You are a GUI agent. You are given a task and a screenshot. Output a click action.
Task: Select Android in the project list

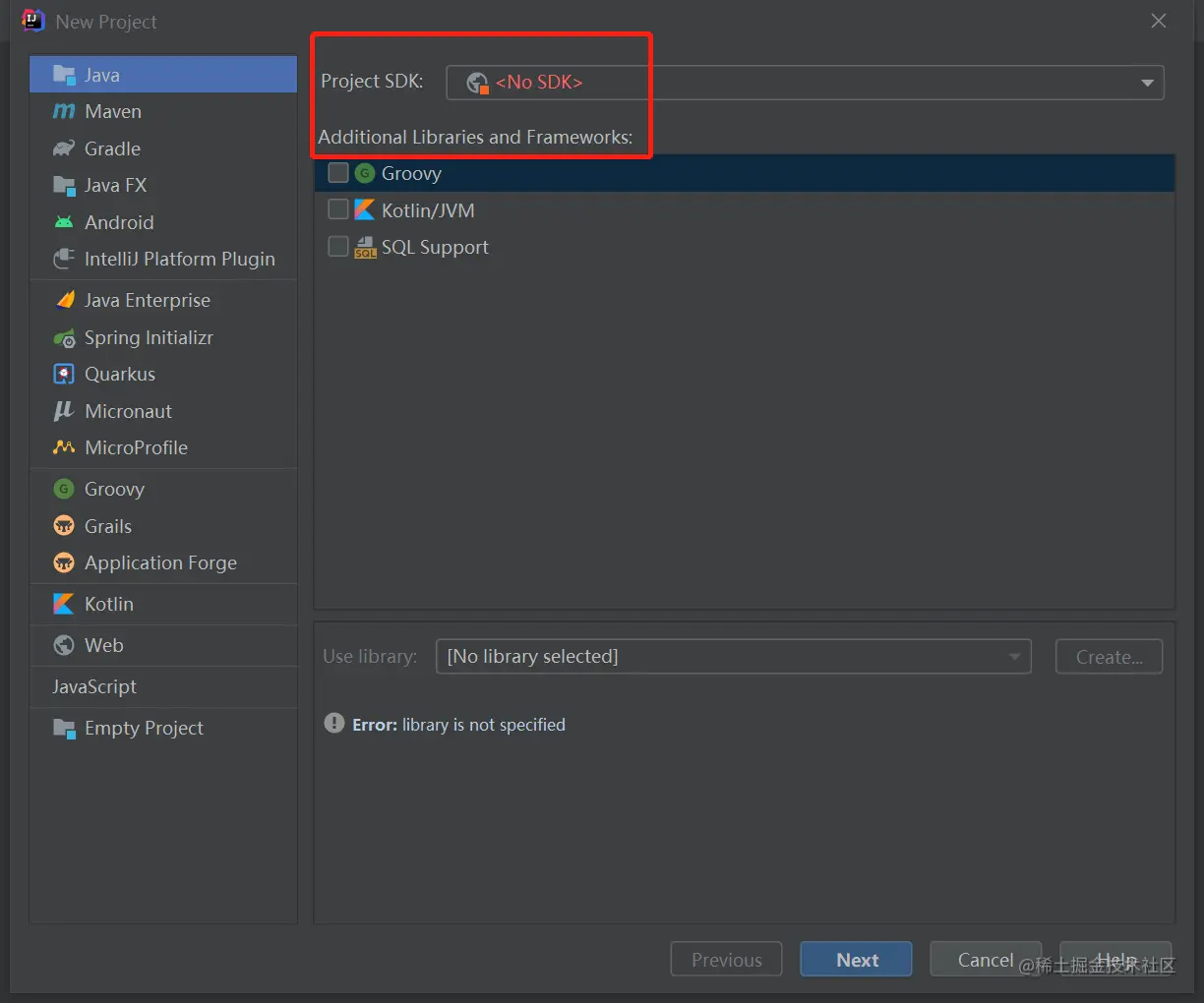point(163,222)
